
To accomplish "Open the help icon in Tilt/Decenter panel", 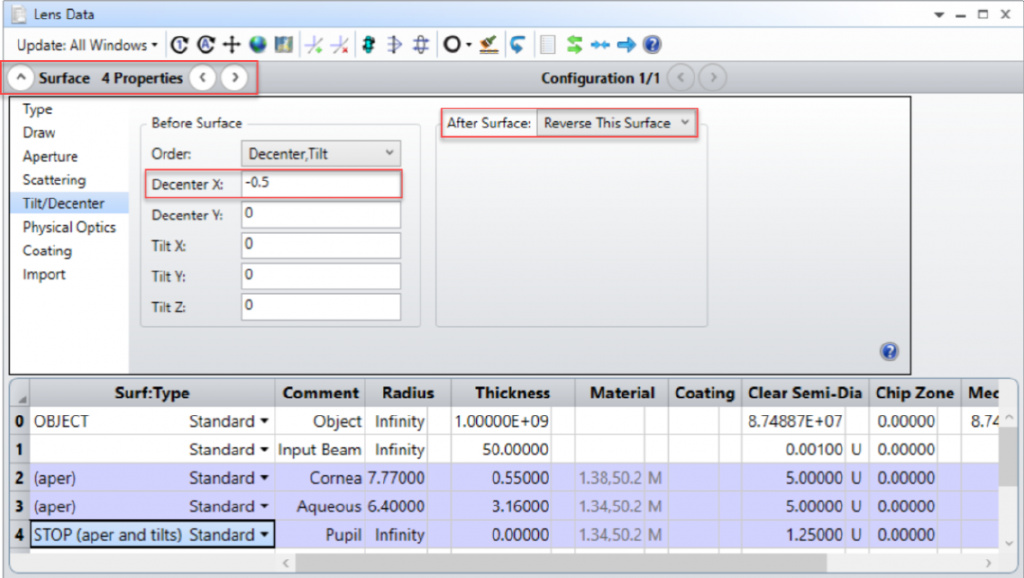I will (x=889, y=351).
